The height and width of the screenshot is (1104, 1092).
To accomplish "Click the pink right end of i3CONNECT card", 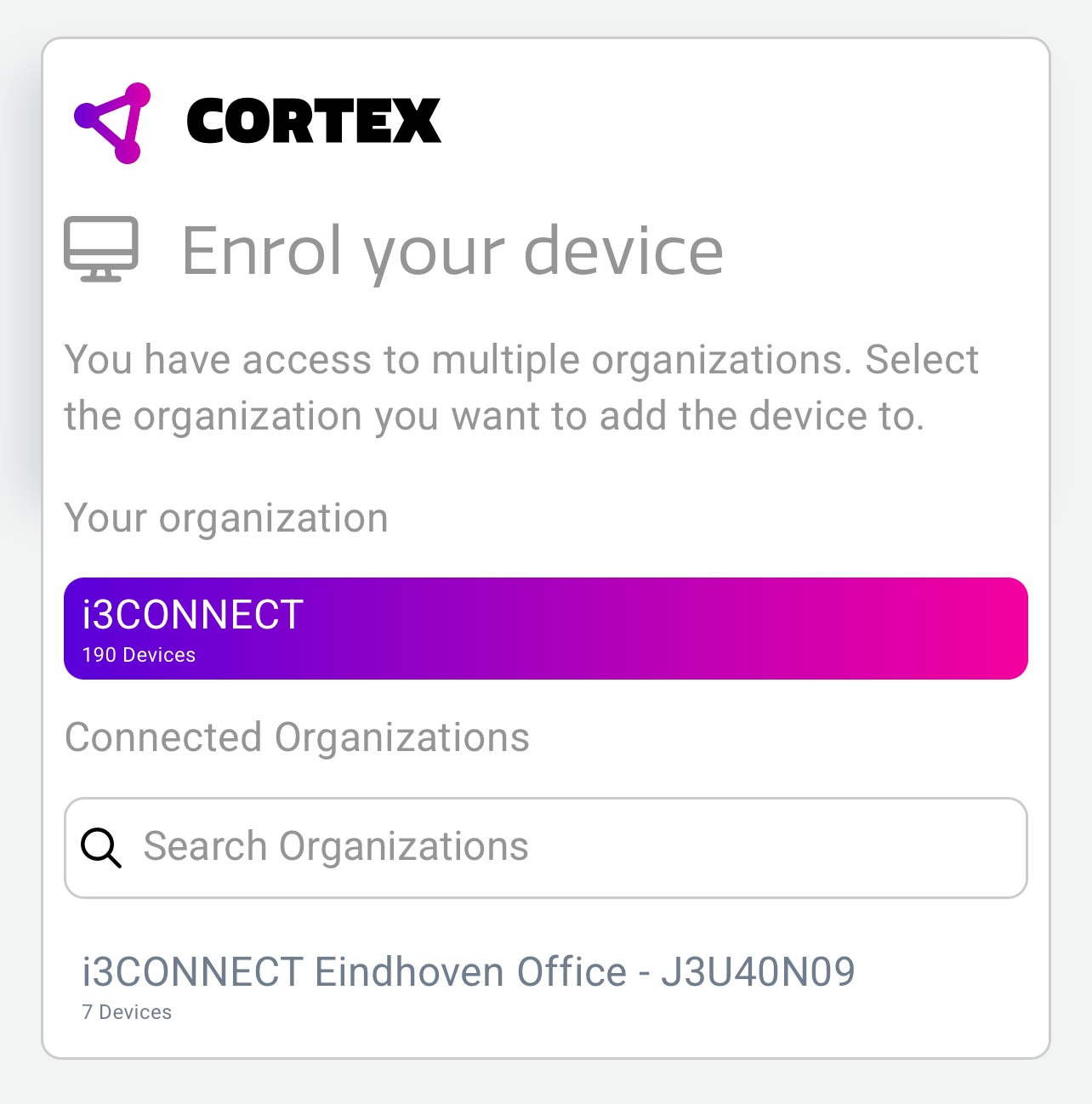I will [995, 629].
